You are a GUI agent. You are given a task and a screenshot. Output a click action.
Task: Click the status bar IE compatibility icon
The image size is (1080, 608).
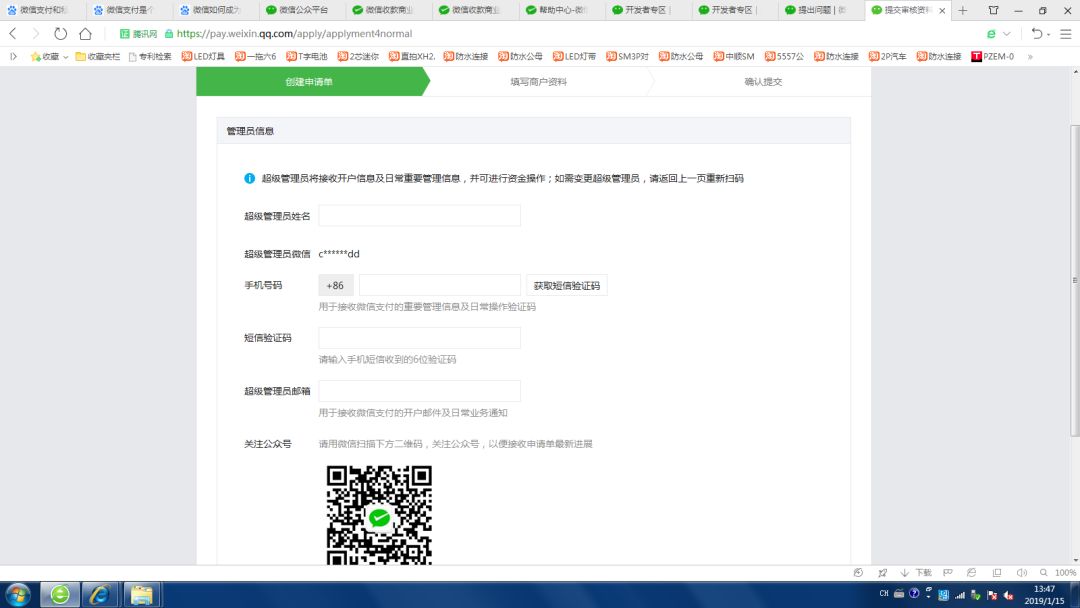tap(971, 573)
